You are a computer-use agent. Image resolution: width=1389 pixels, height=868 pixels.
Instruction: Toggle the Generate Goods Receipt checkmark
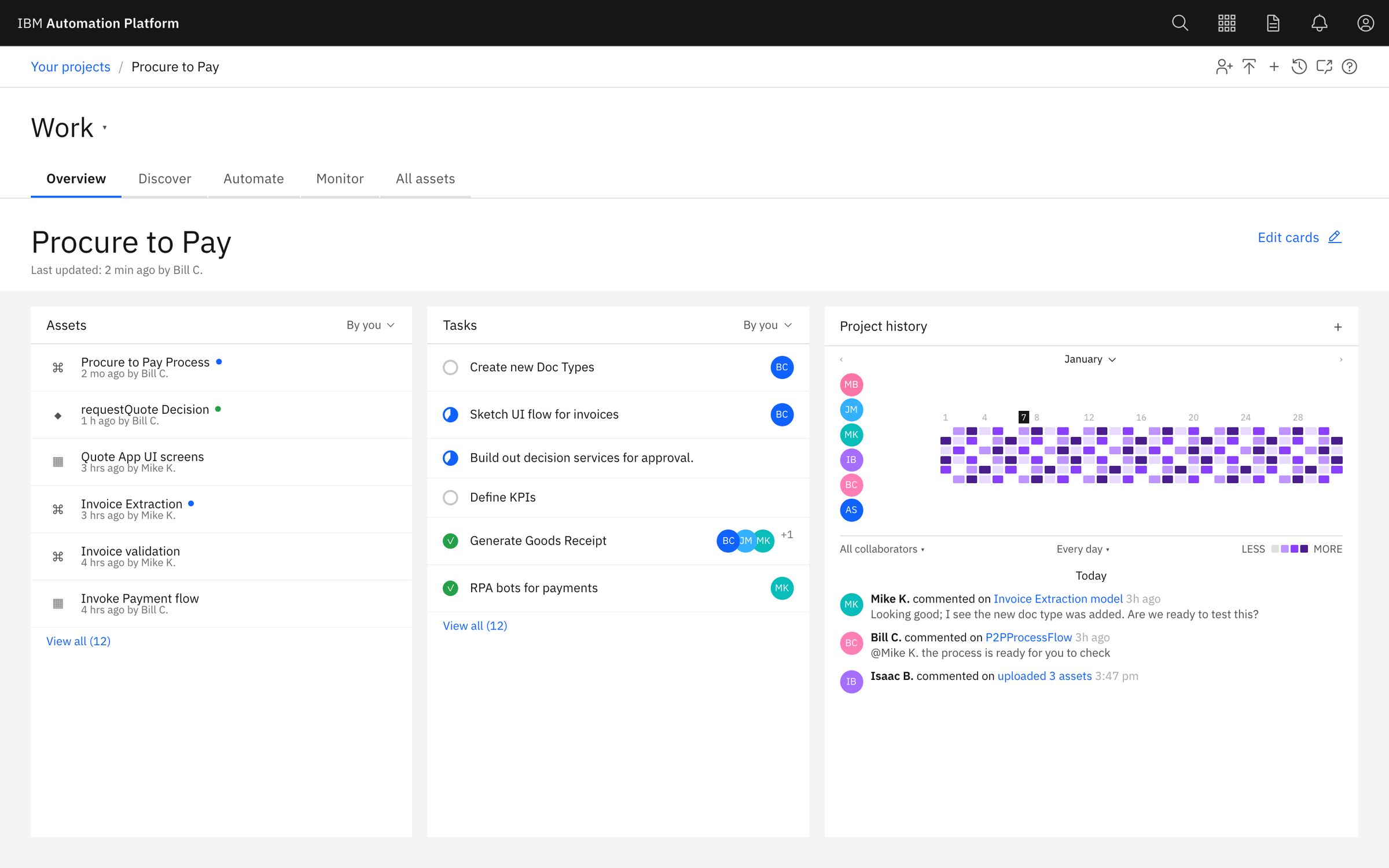click(x=450, y=541)
